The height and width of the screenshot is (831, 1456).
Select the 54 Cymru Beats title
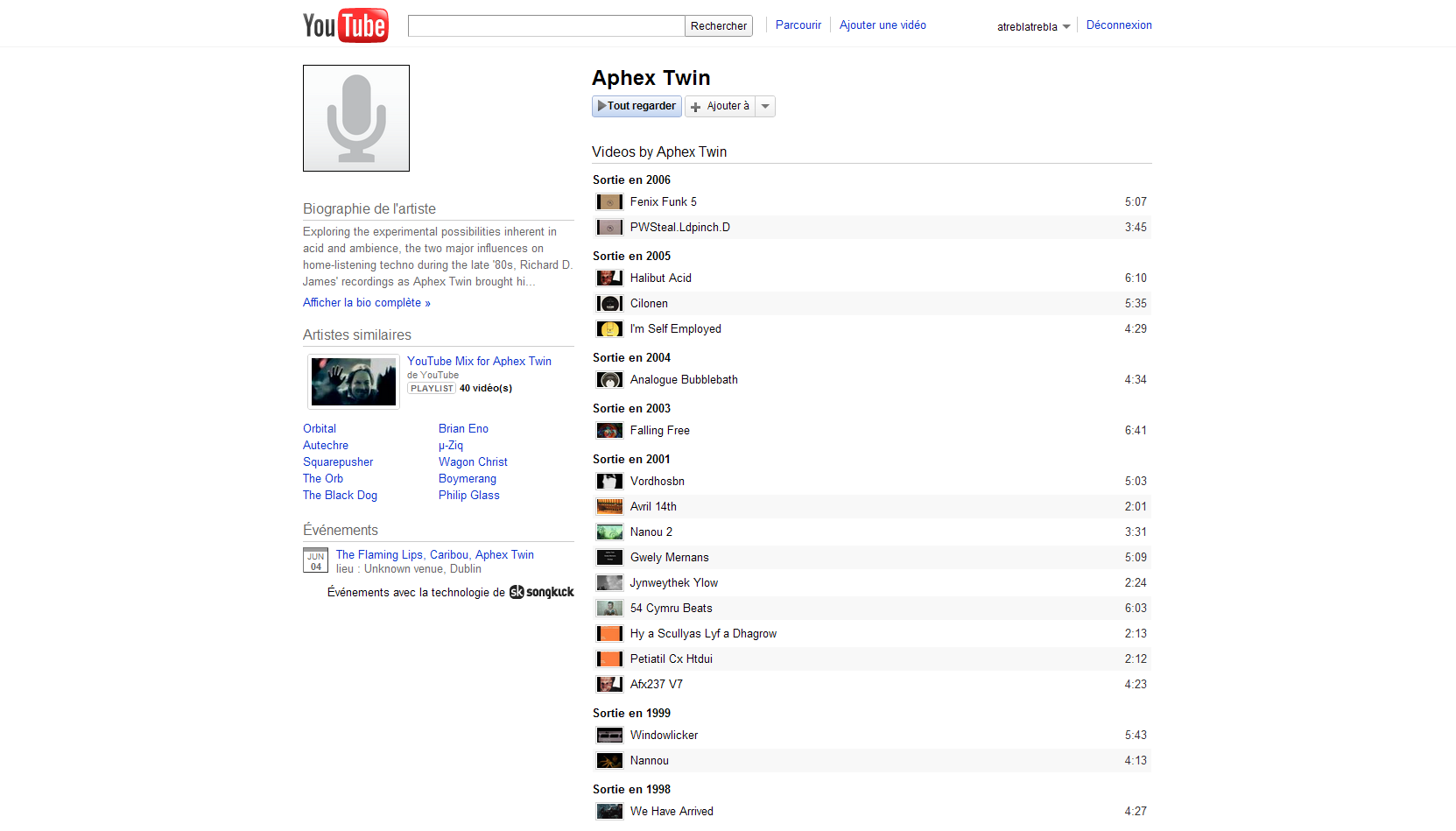672,609
